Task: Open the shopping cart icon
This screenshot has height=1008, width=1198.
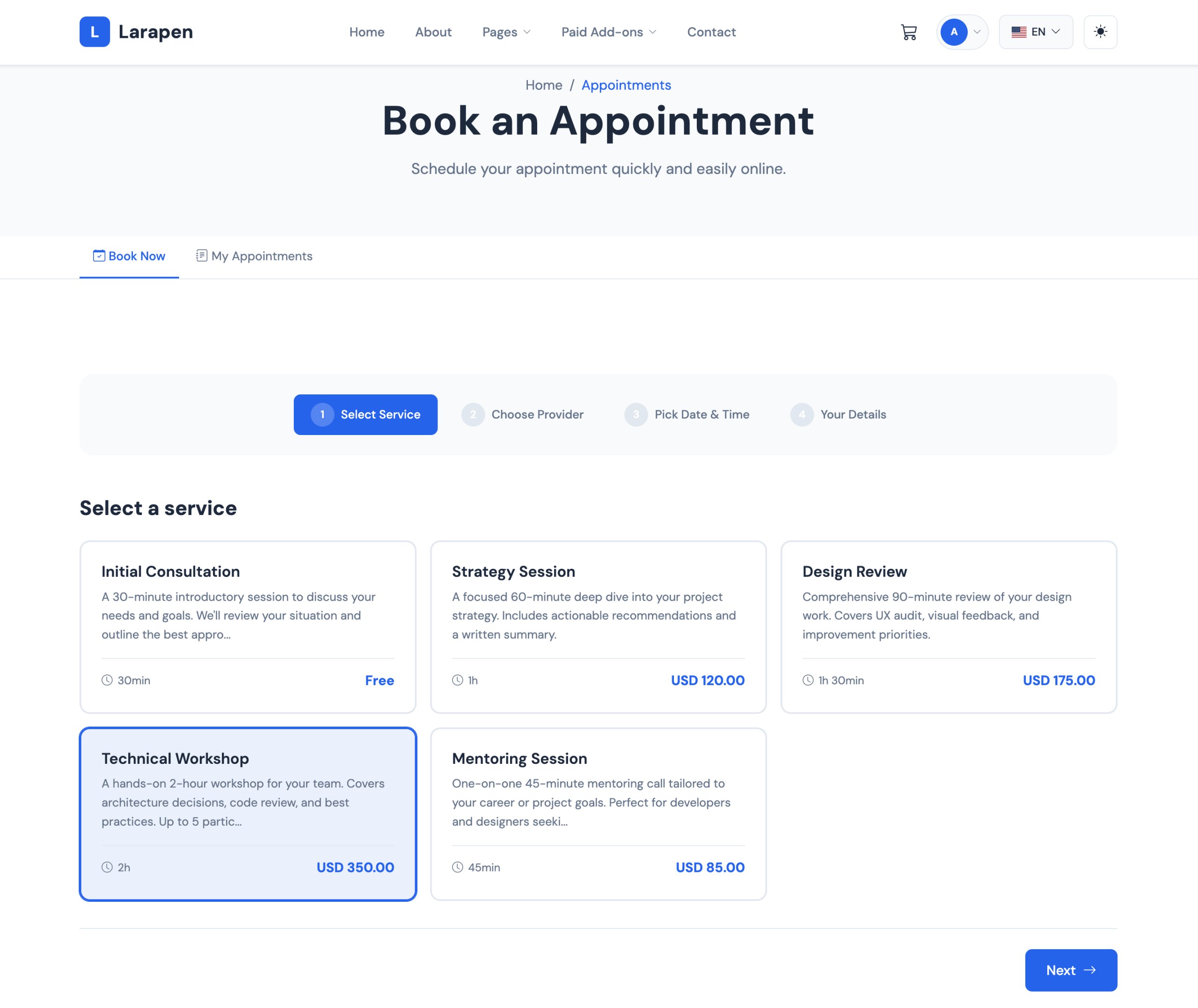Action: pyautogui.click(x=908, y=32)
